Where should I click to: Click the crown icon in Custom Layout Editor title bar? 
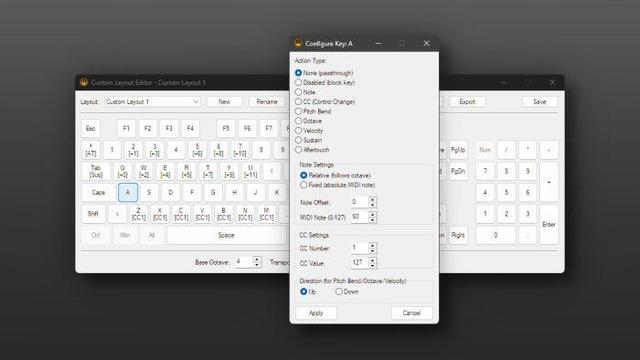pos(84,82)
